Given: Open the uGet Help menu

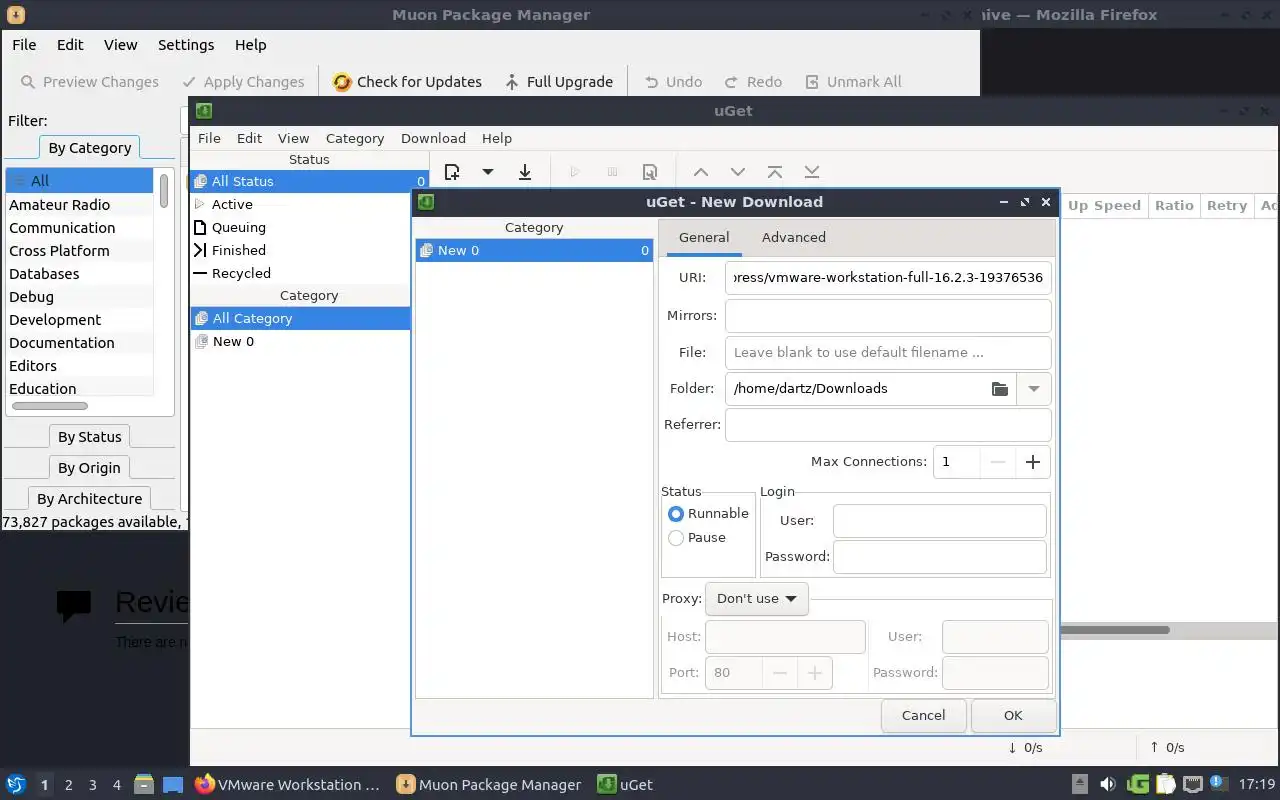Looking at the screenshot, I should (x=497, y=138).
